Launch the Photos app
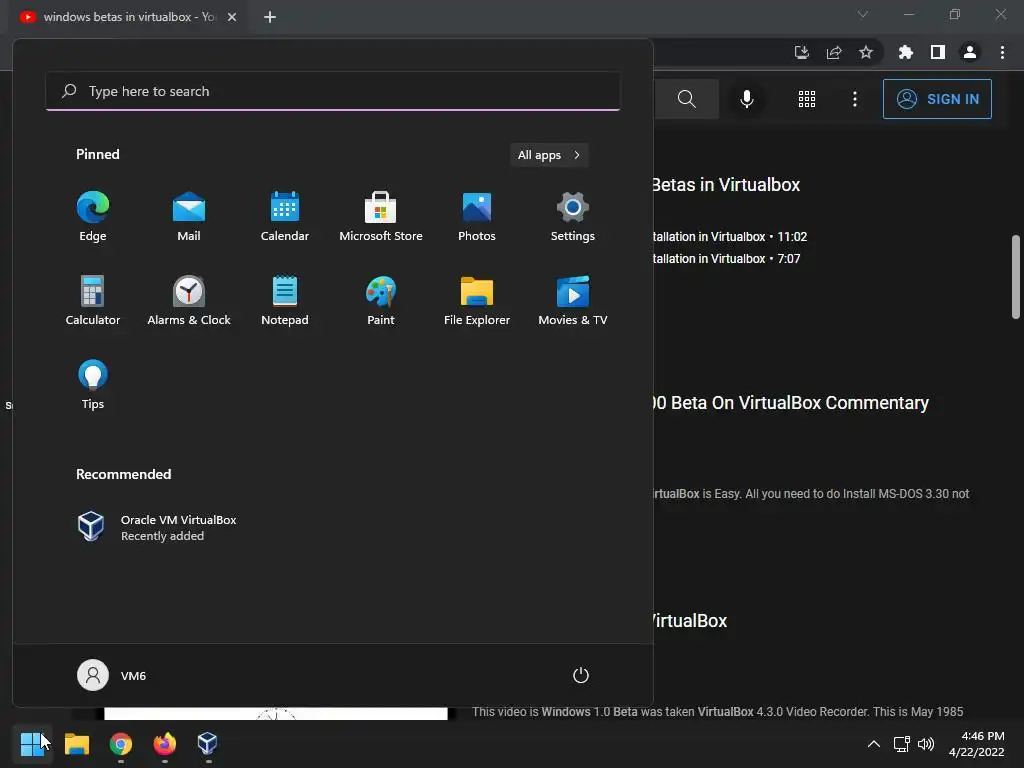The image size is (1024, 768). click(477, 217)
